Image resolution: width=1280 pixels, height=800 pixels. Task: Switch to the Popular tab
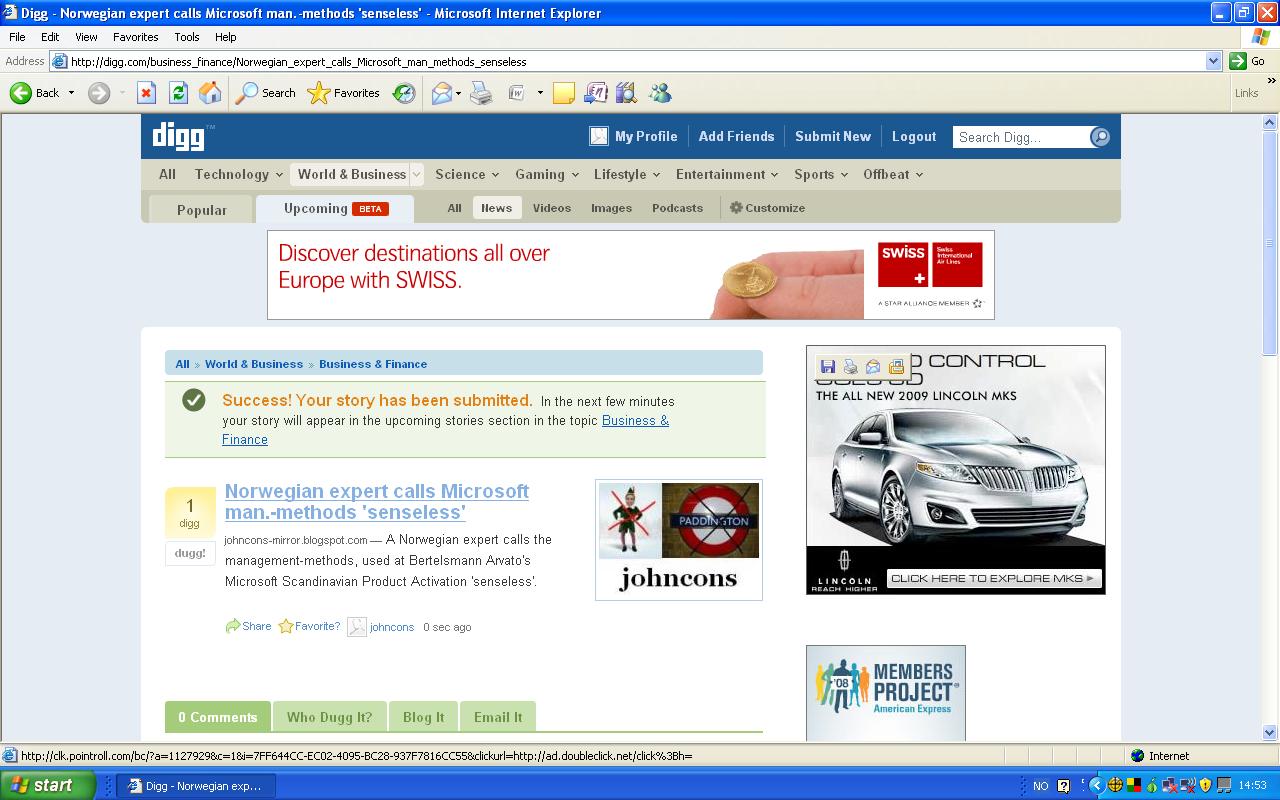pyautogui.click(x=202, y=209)
